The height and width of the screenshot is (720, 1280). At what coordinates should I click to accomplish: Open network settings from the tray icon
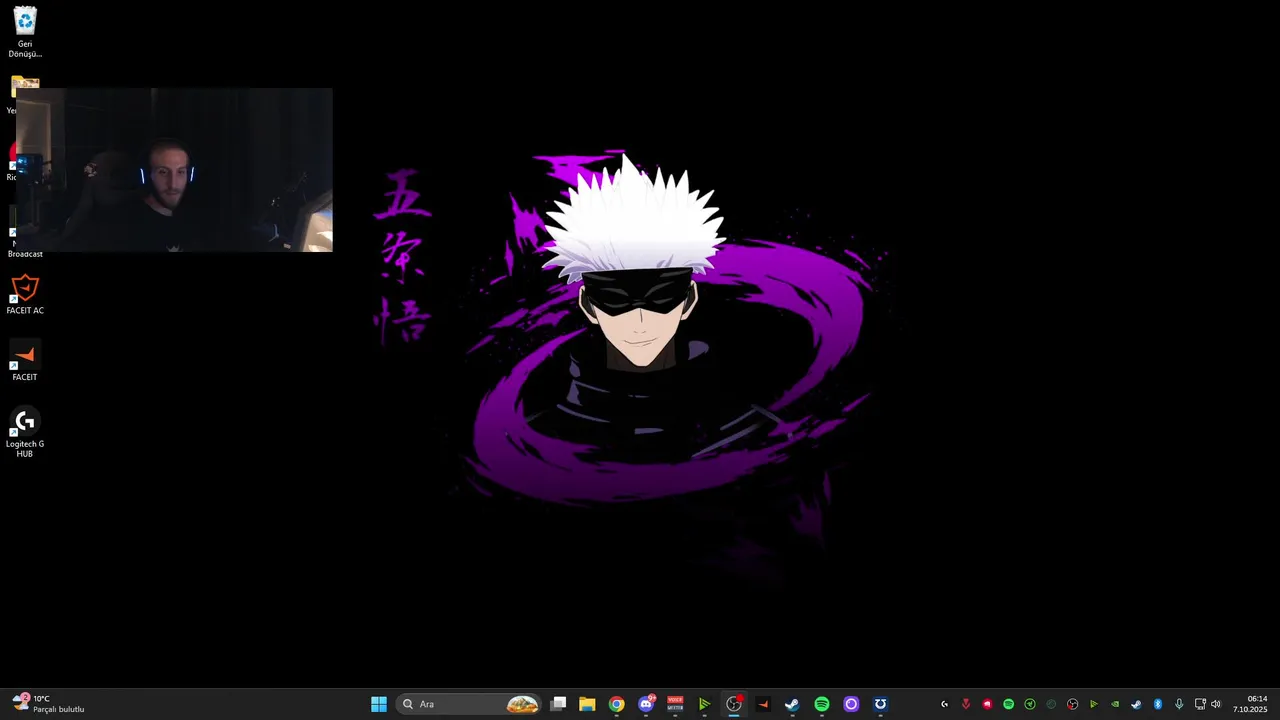1200,704
